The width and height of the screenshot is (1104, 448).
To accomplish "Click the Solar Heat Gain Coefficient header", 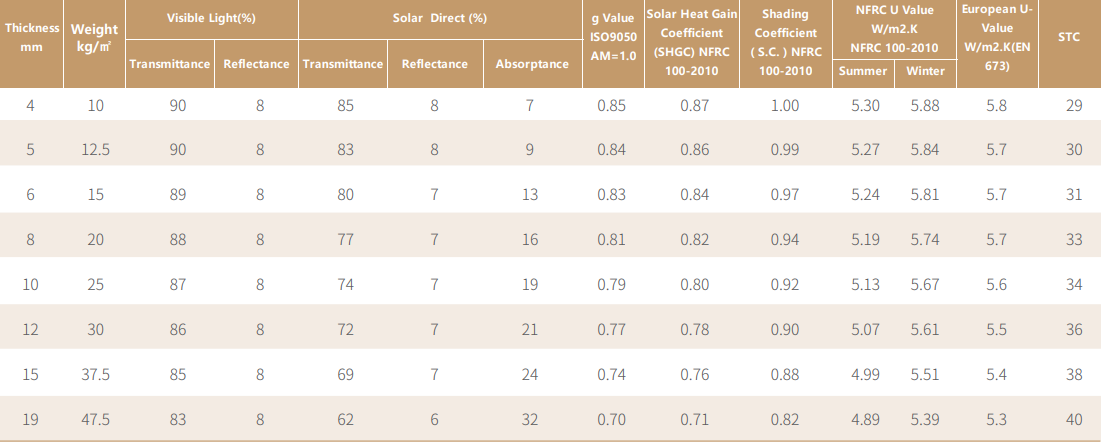I will tap(690, 44).
